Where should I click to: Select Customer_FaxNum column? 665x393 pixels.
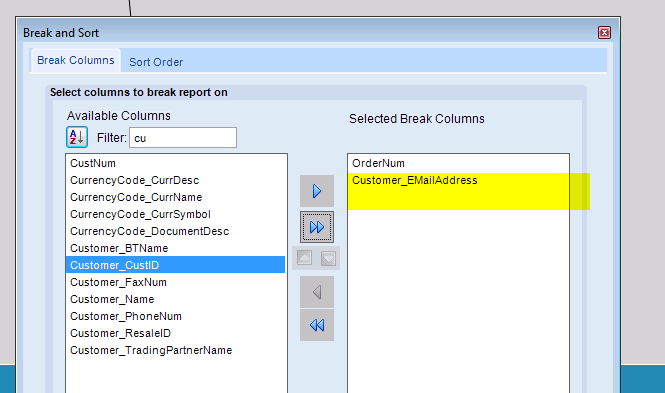(175, 282)
